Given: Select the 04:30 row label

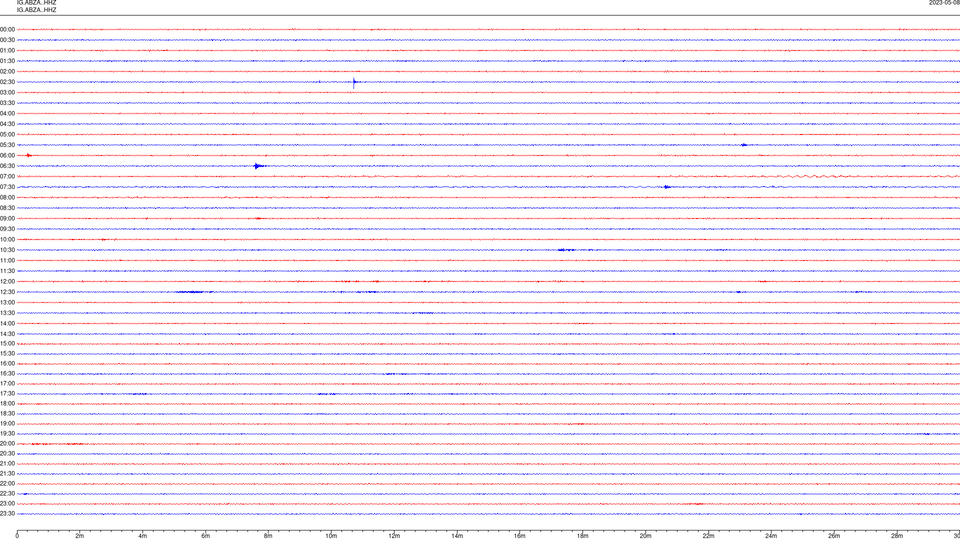Looking at the screenshot, I should coord(7,124).
